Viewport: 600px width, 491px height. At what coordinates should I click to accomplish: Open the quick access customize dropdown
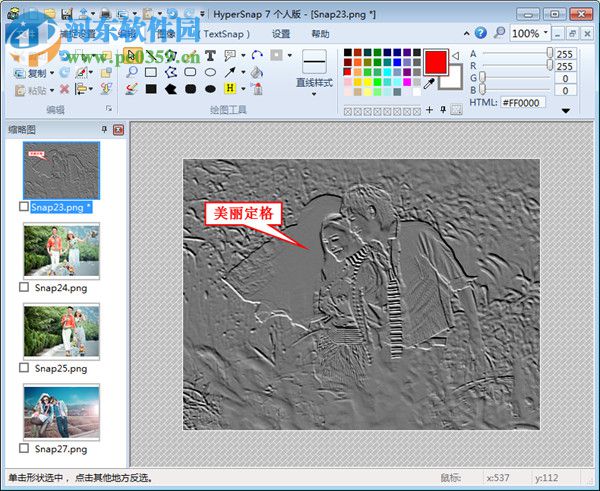(202, 14)
